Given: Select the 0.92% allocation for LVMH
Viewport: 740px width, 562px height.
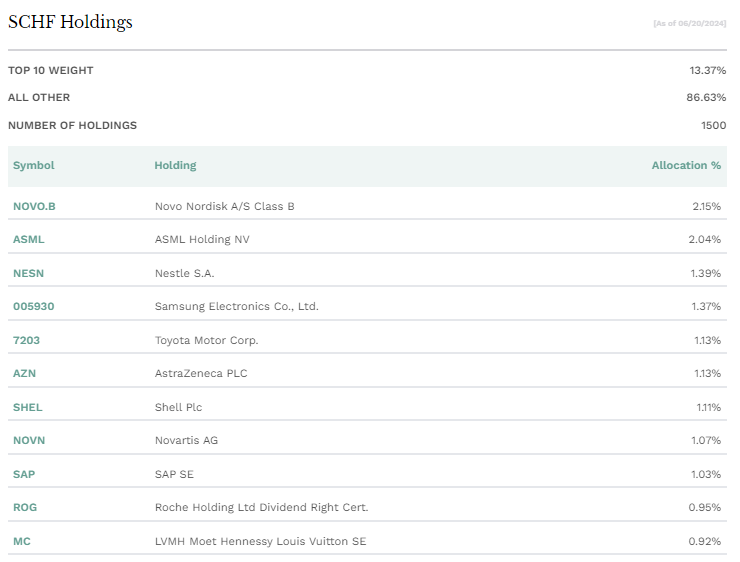Looking at the screenshot, I should (705, 541).
